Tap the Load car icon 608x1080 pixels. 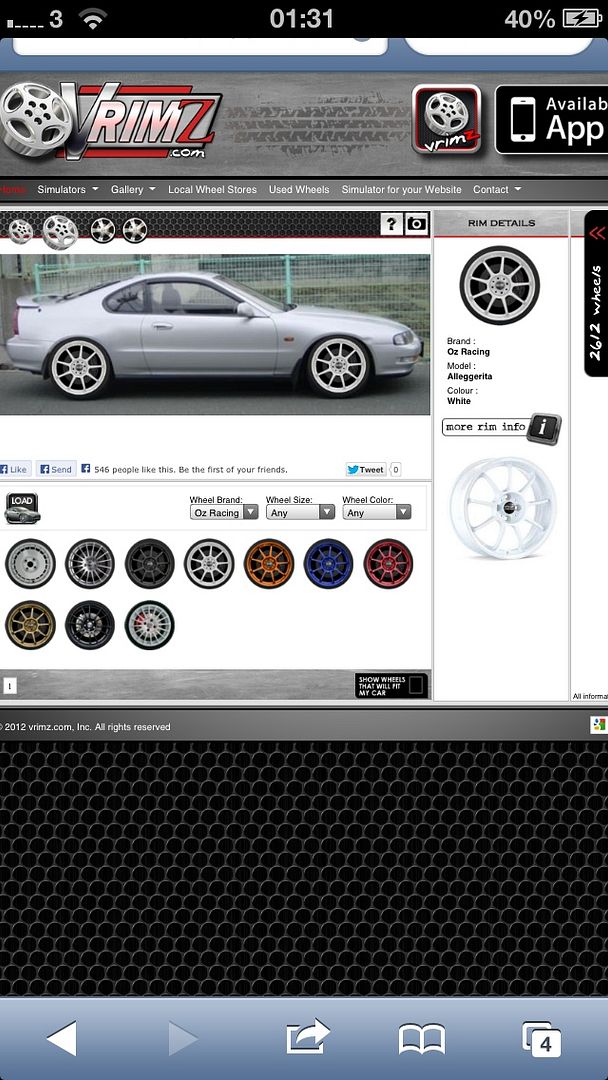[22, 508]
